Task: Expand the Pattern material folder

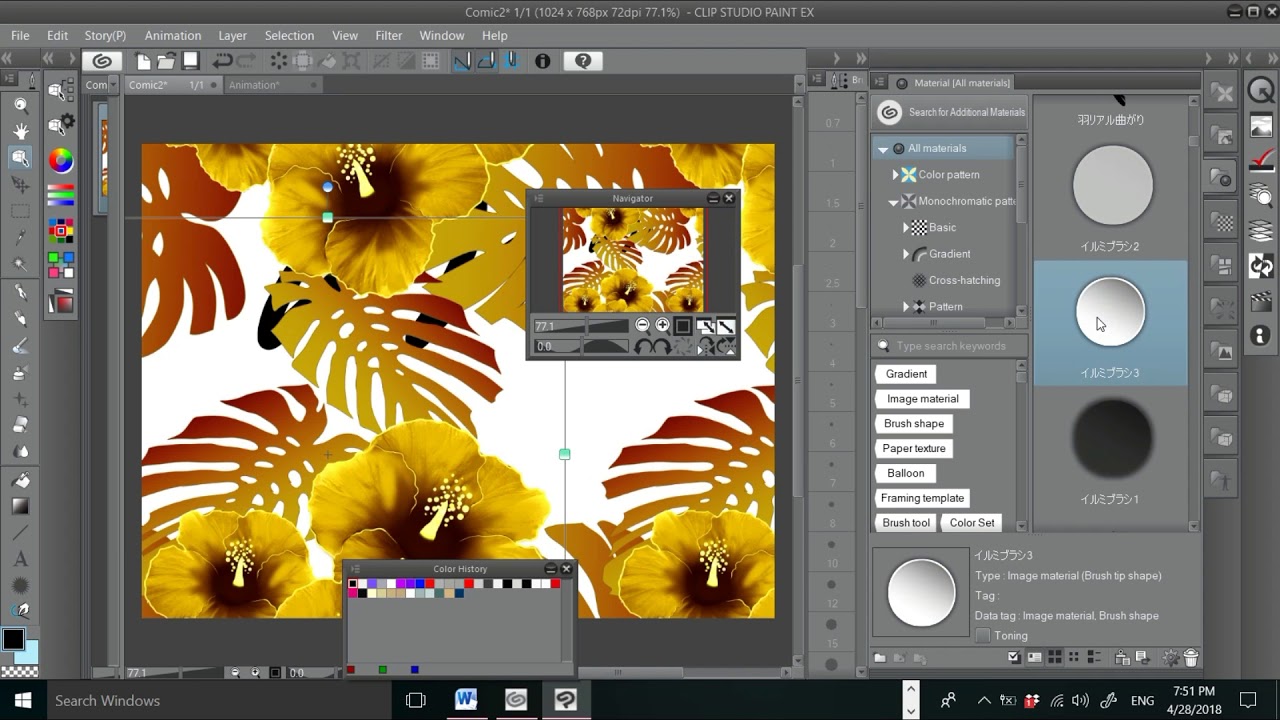Action: click(906, 307)
